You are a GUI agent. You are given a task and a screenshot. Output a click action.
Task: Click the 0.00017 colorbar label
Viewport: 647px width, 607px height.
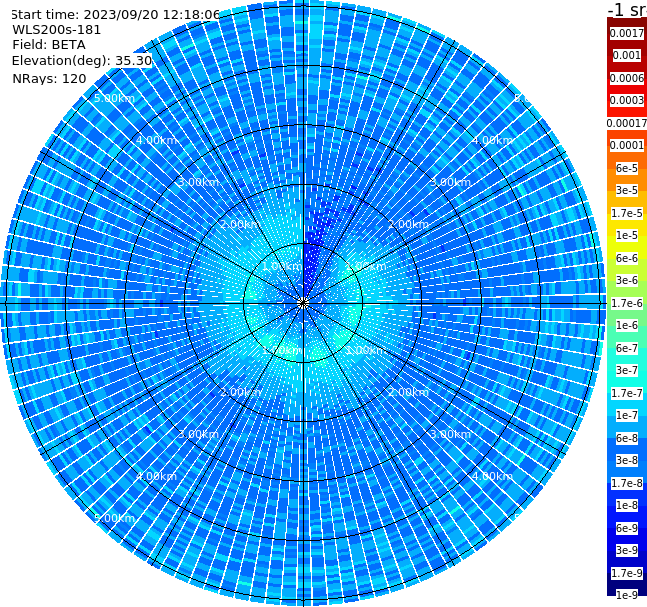[x=627, y=123]
